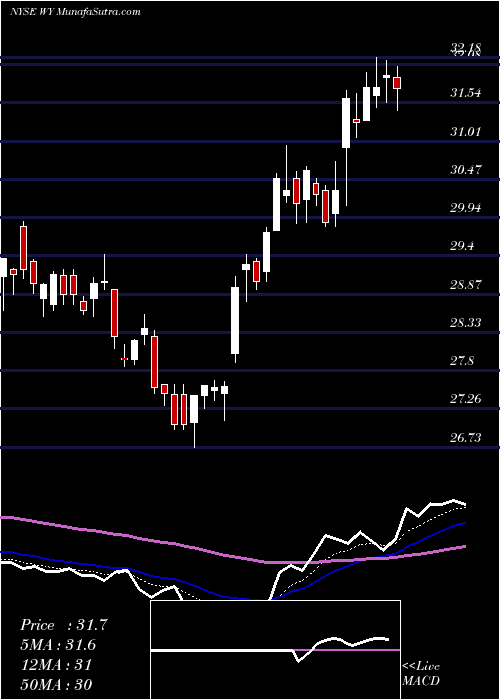Click the 'NYSE WY MunafaSutra.com' header text
Viewport: 500px width, 700px height.
coord(75,12)
